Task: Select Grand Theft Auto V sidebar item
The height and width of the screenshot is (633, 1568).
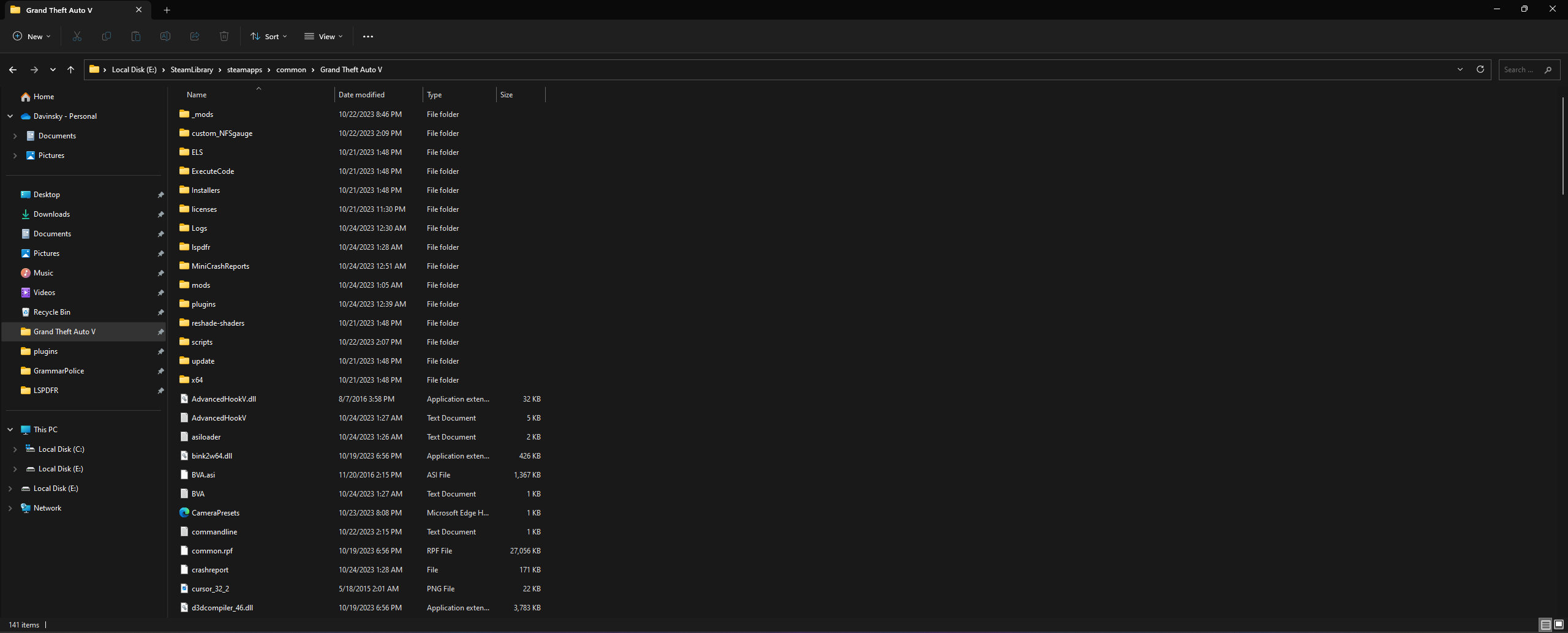Action: (x=84, y=332)
